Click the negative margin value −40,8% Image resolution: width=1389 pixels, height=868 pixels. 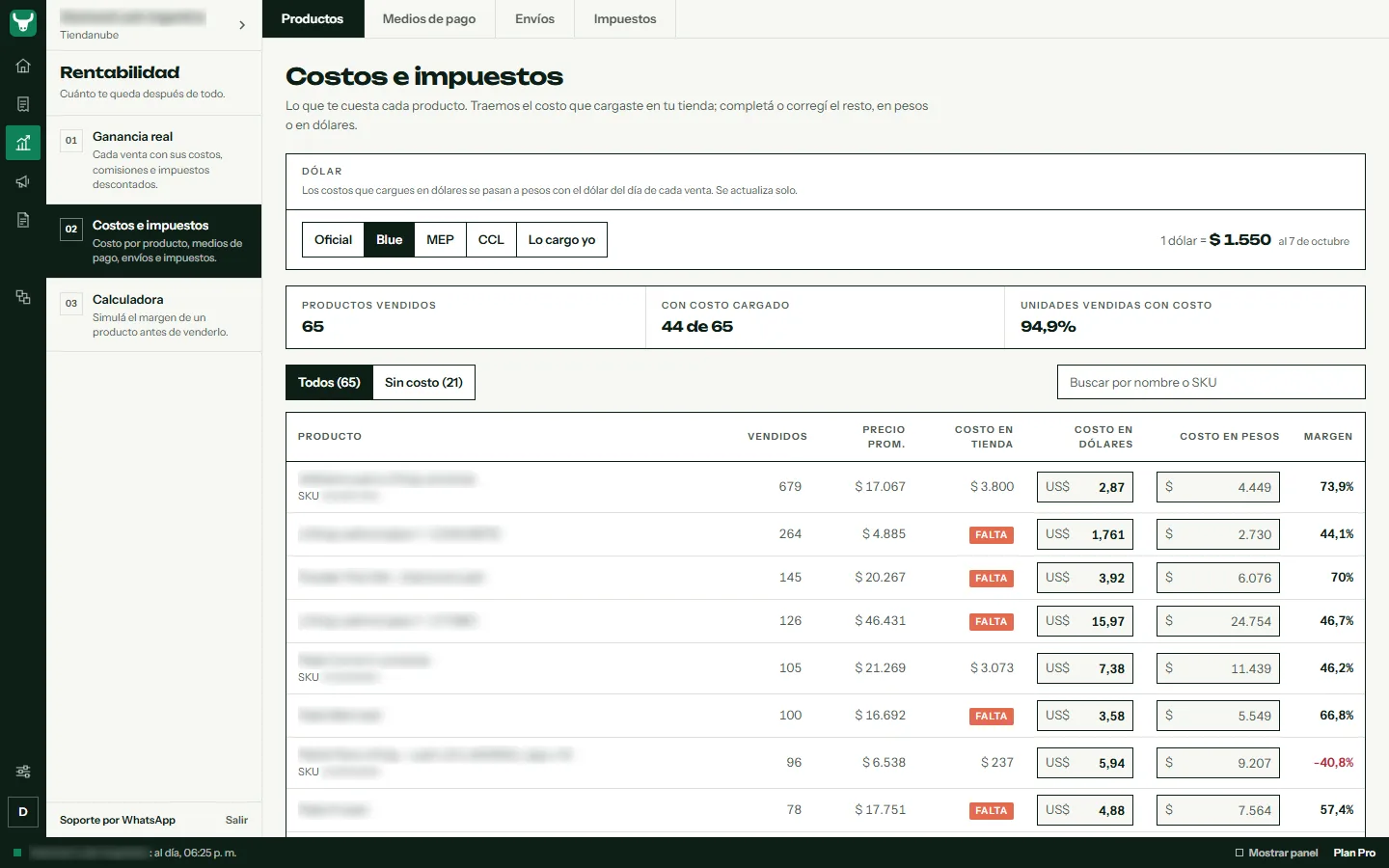[x=1333, y=763]
